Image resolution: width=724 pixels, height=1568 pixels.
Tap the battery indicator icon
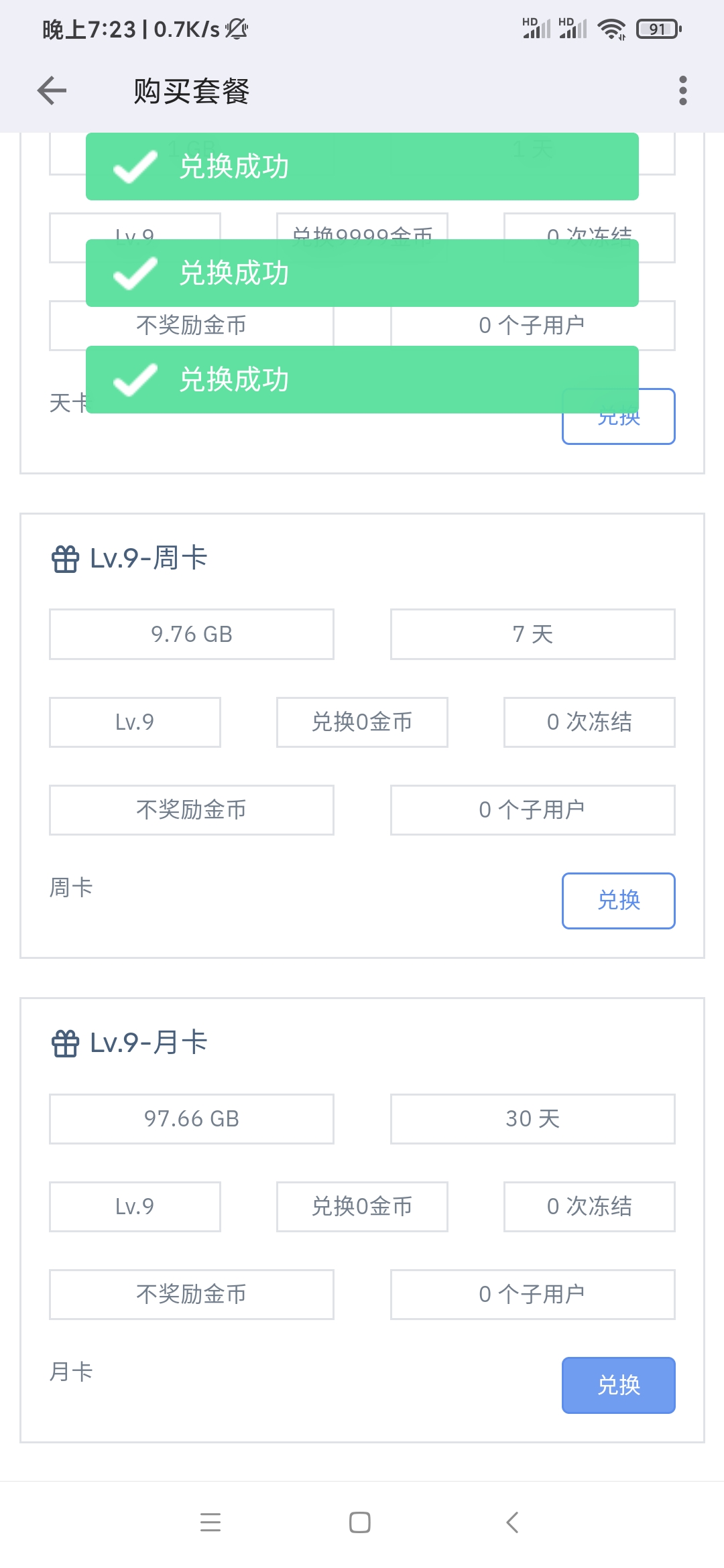click(658, 29)
